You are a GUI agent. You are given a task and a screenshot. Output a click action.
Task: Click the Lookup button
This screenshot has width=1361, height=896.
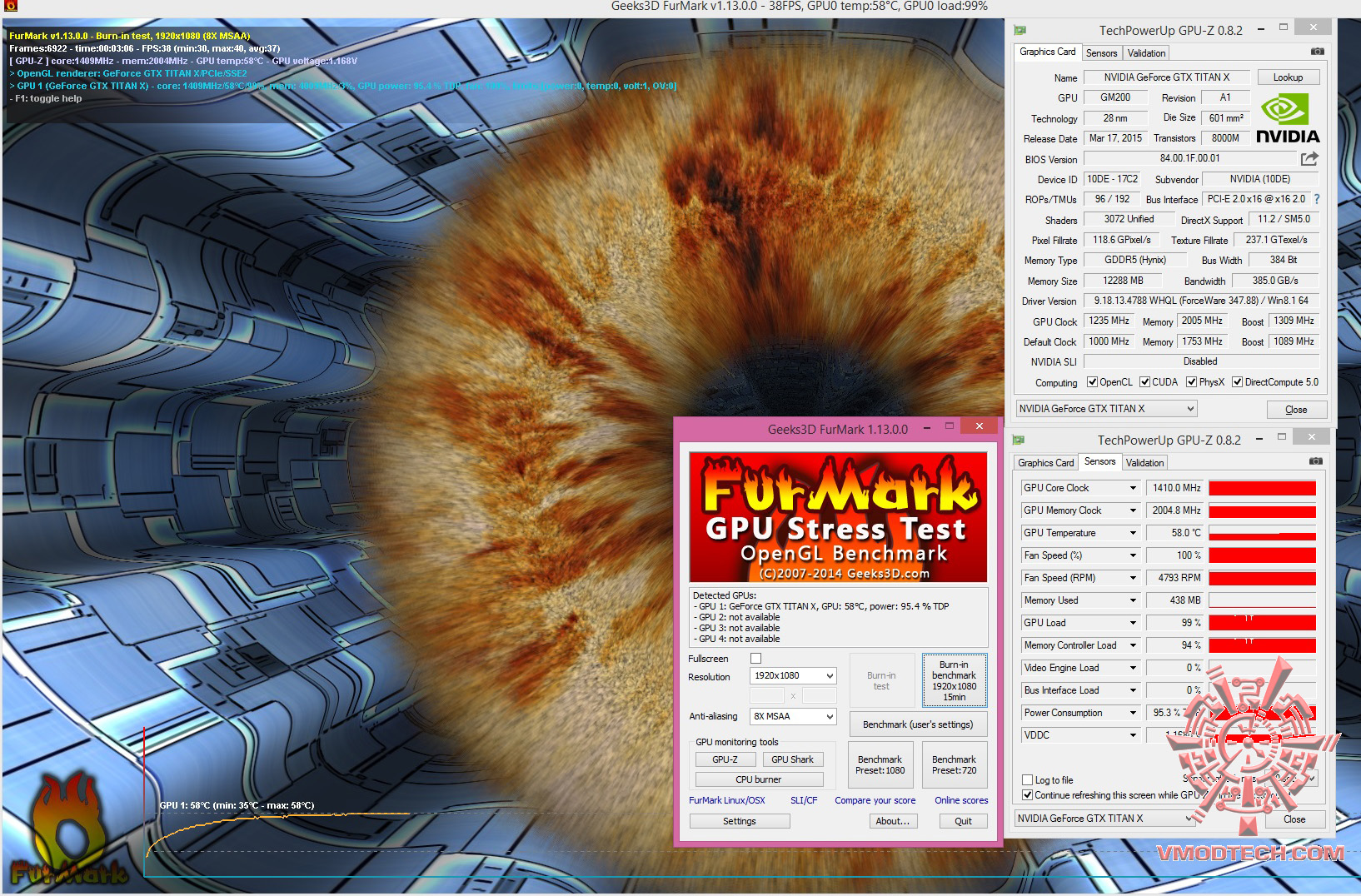click(x=1288, y=77)
